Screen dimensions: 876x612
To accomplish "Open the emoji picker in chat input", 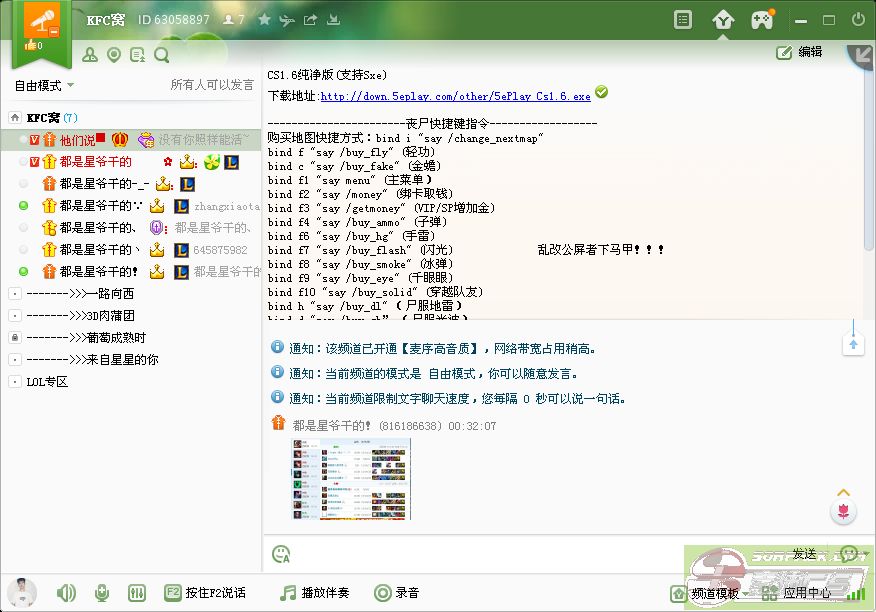I will click(x=281, y=553).
